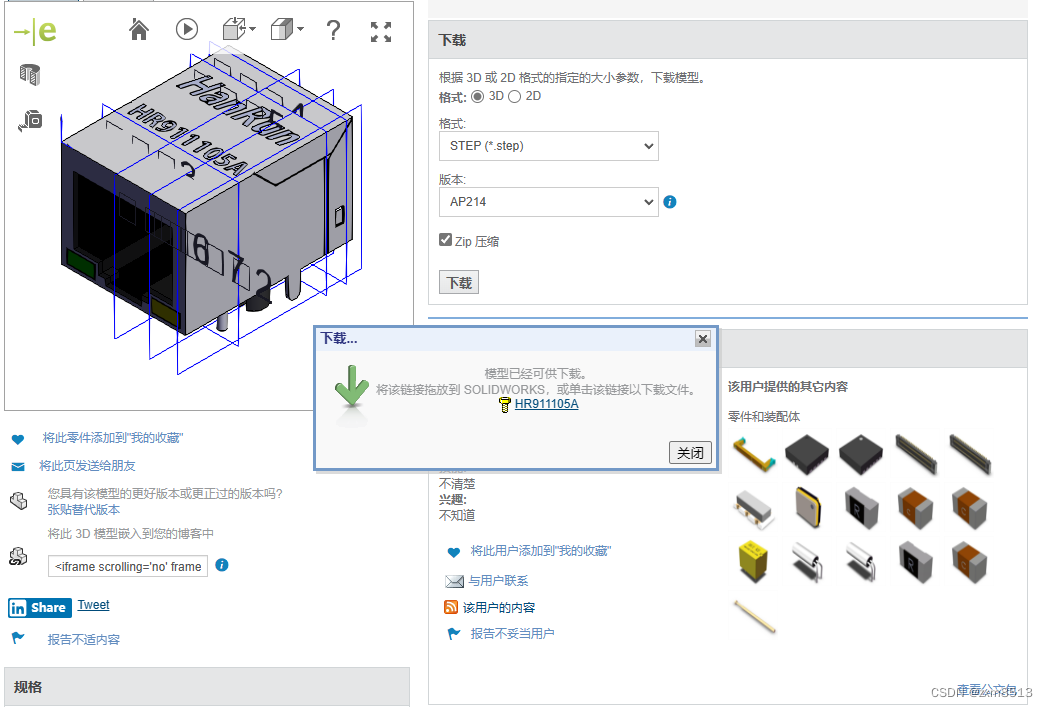This screenshot has width=1048, height=707.
Task: Click the embed cubes icon
Action: click(x=18, y=557)
